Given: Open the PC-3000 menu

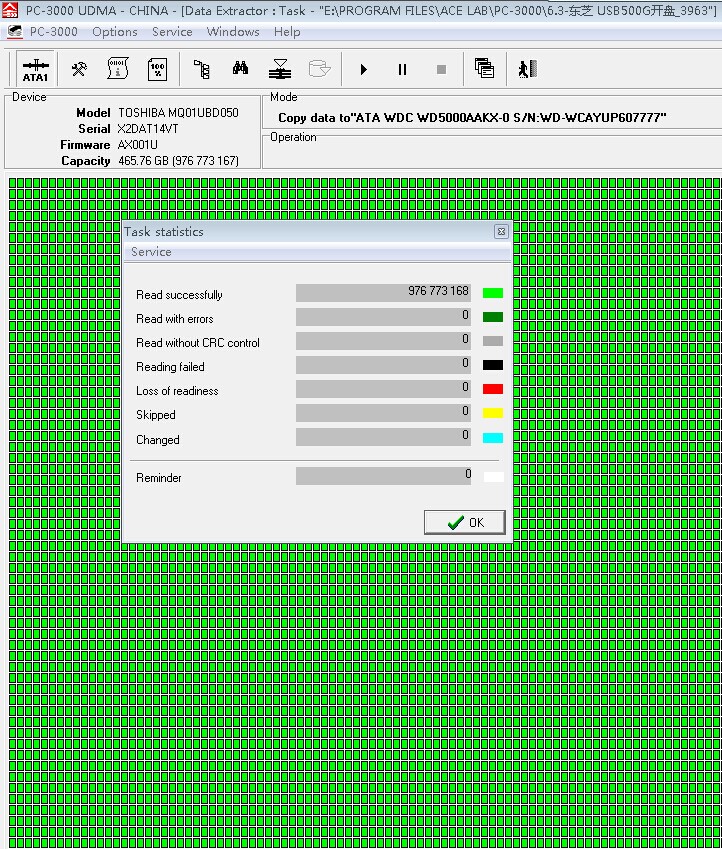Looking at the screenshot, I should coord(53,32).
